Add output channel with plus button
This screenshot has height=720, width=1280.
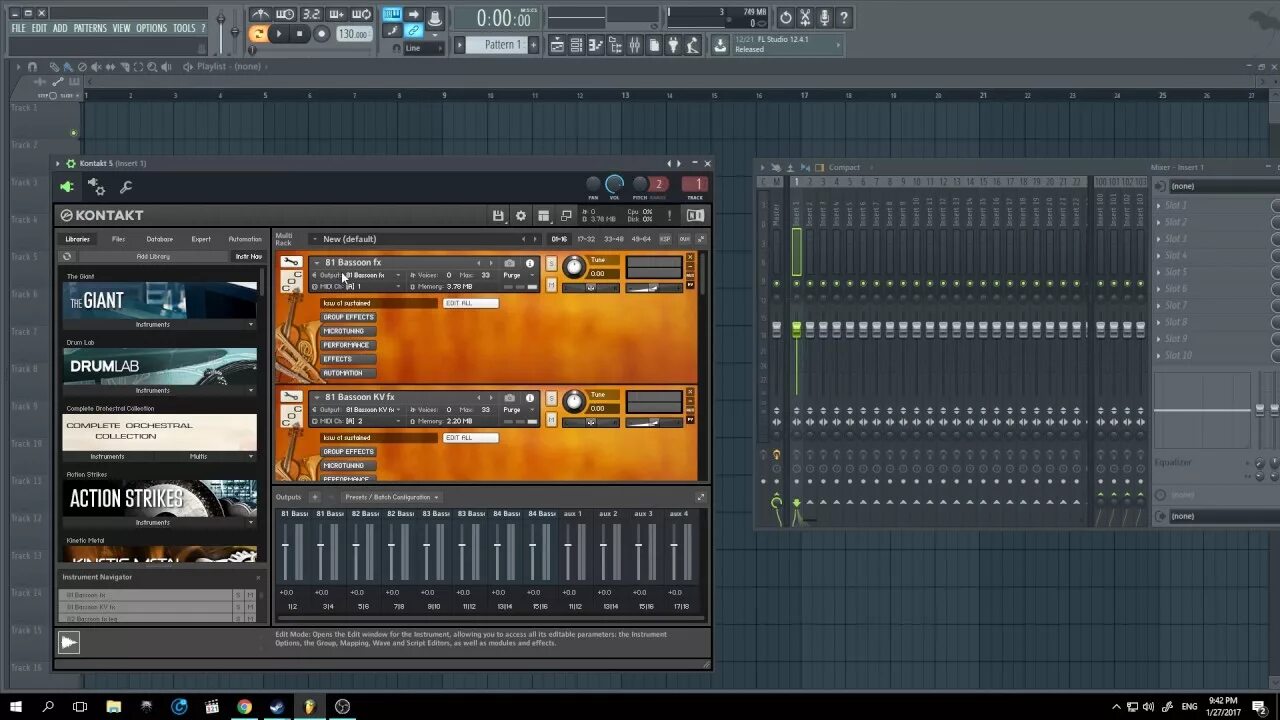pos(314,497)
